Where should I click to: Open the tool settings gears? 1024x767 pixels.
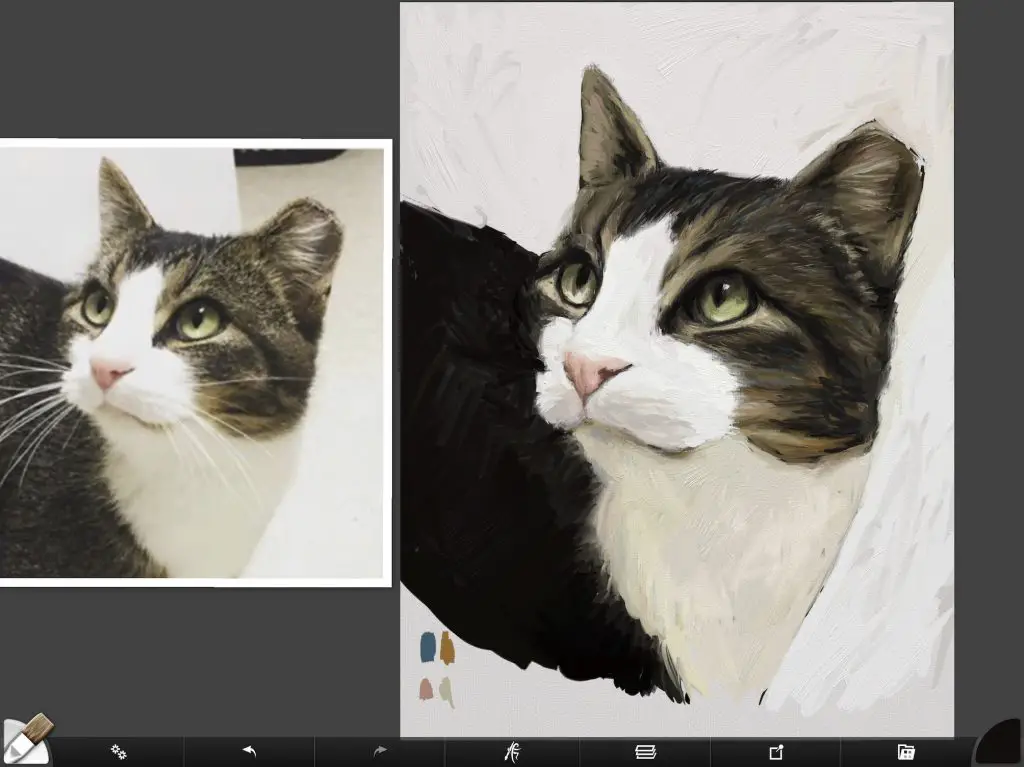click(118, 752)
